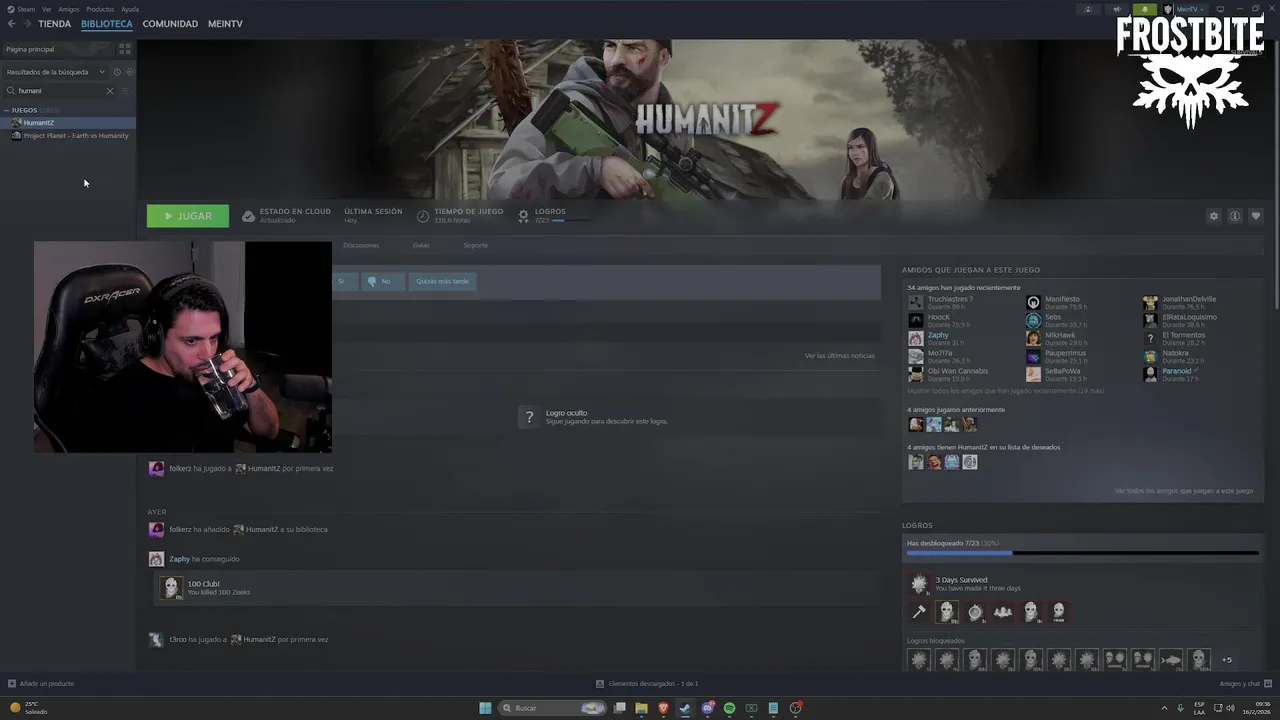Select Project Planet - Earth vs Humanity

[x=68, y=136]
